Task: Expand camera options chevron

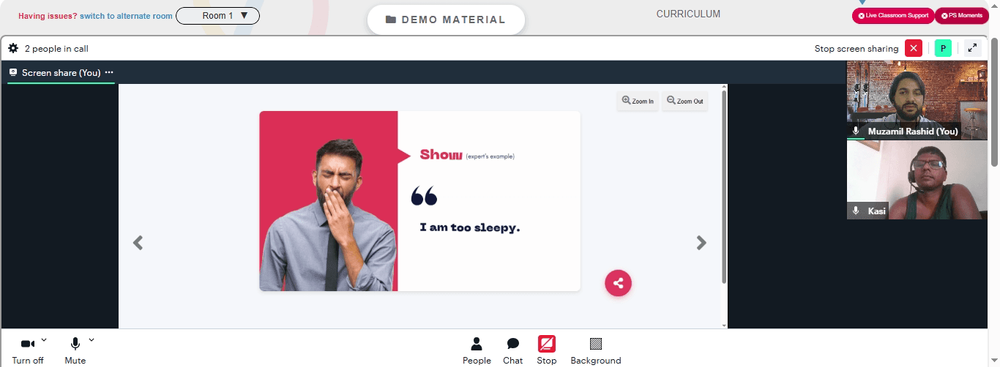Action: point(43,340)
